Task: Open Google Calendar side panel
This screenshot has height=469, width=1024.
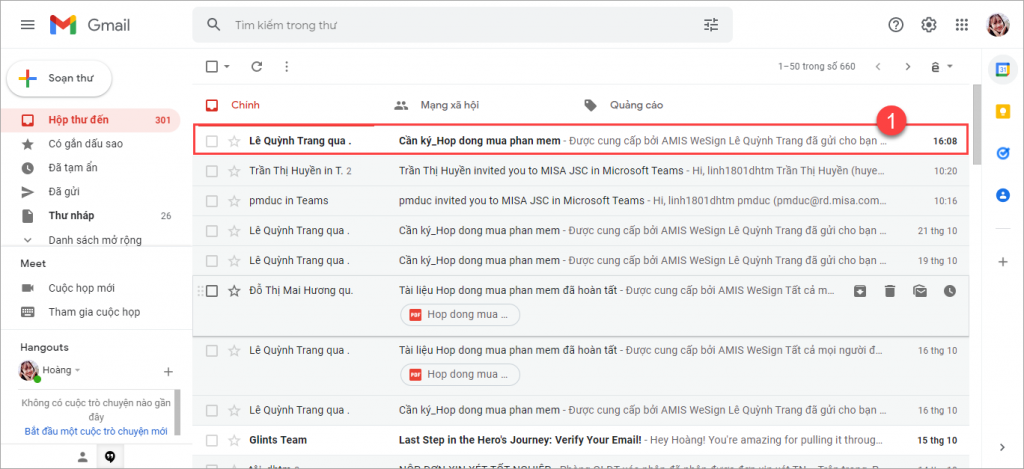Action: 1002,69
